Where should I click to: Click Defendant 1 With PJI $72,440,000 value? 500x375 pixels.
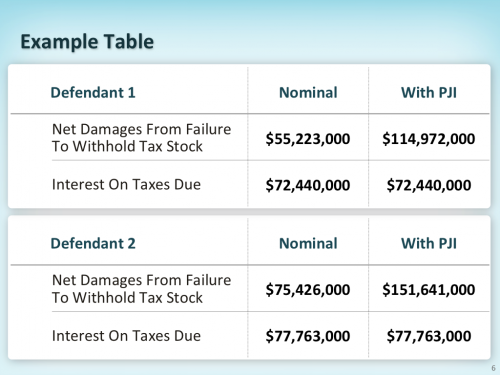coord(429,185)
